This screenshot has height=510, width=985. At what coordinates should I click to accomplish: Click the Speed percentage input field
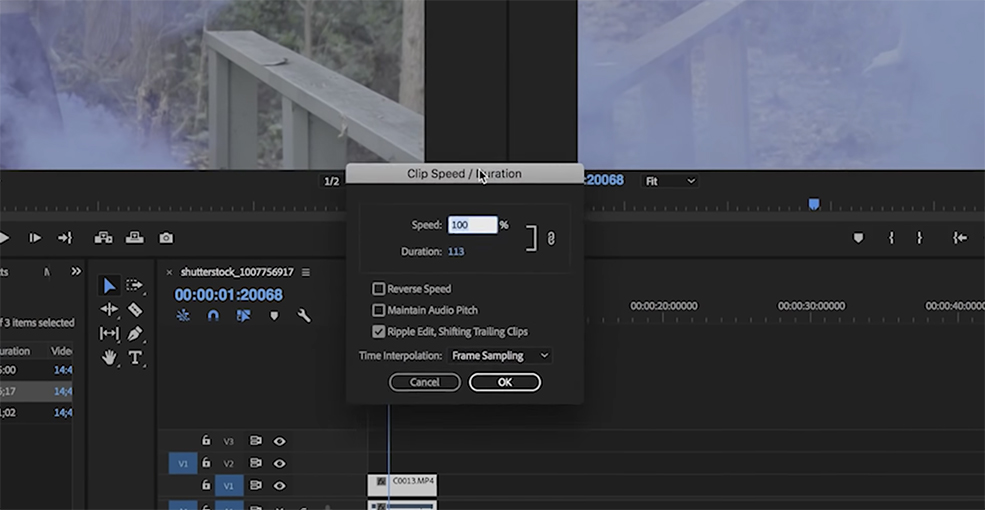[x=472, y=225]
